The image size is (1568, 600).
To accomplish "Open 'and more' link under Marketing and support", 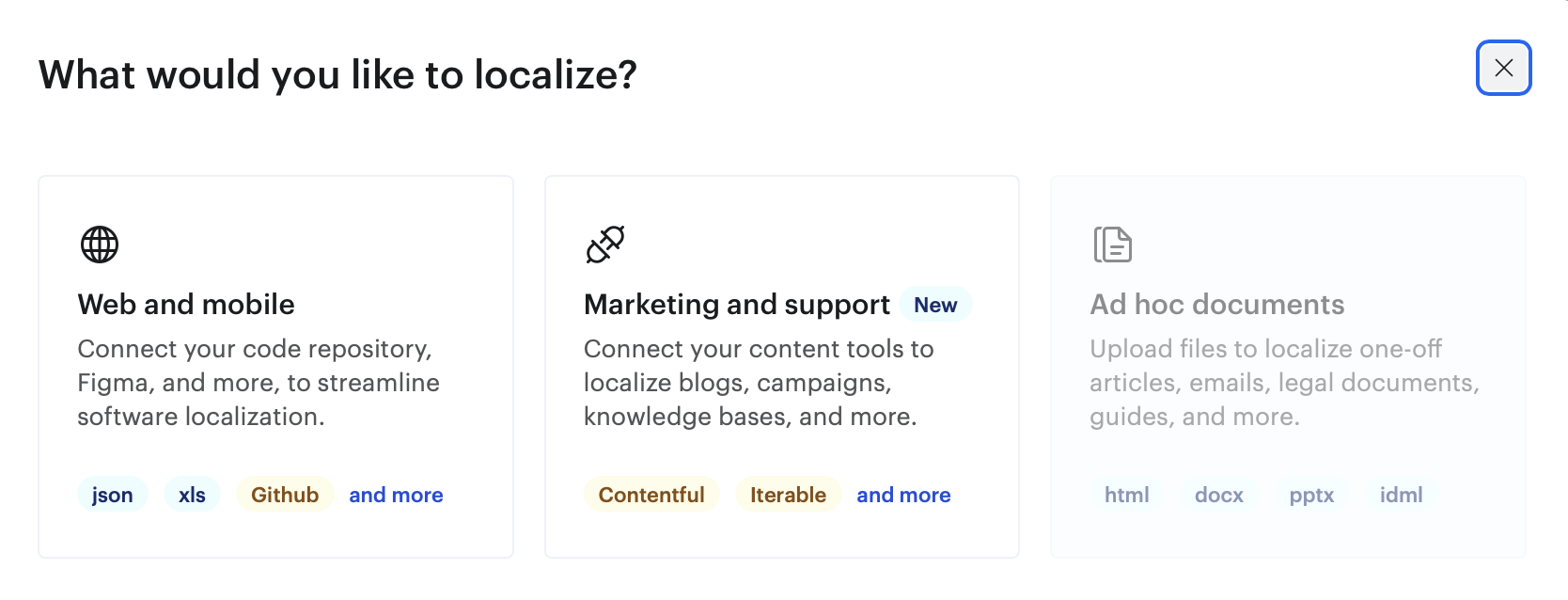I will pyautogui.click(x=903, y=495).
